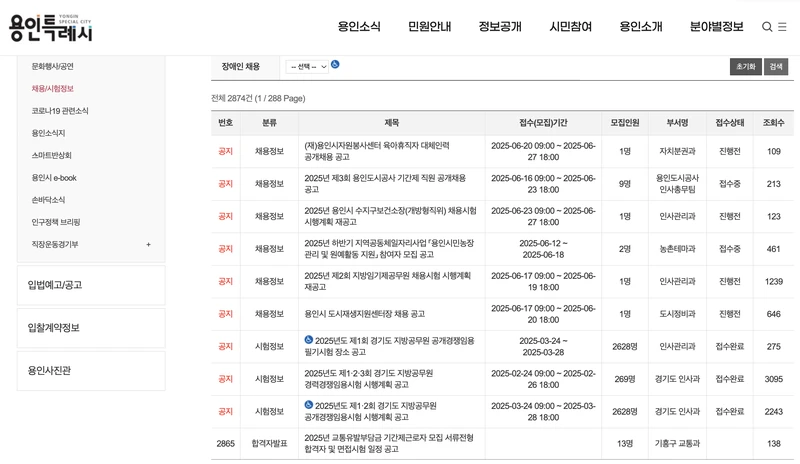Click 도시정비과 department cell

coord(678,314)
